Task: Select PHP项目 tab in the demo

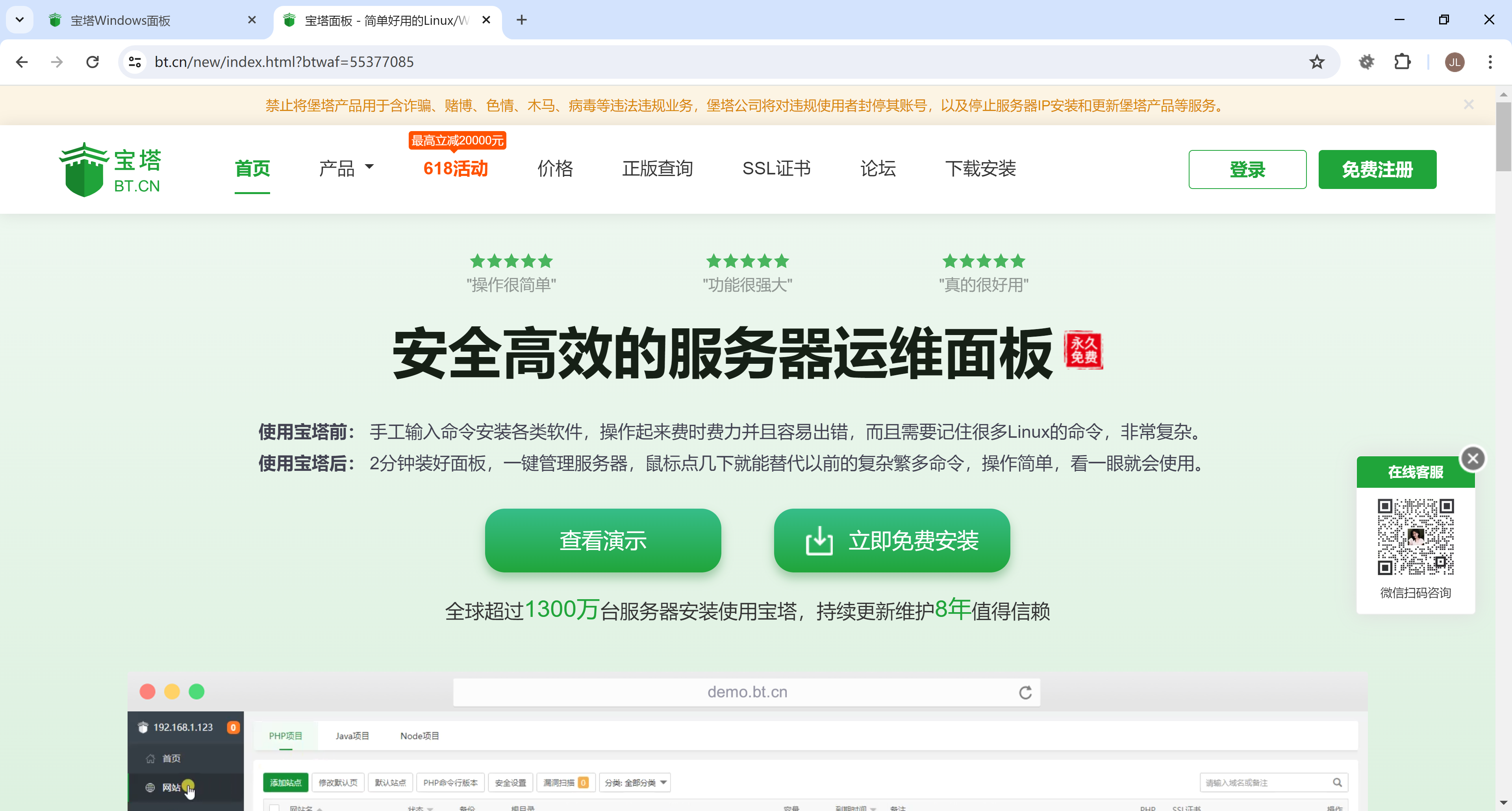Action: point(285,736)
